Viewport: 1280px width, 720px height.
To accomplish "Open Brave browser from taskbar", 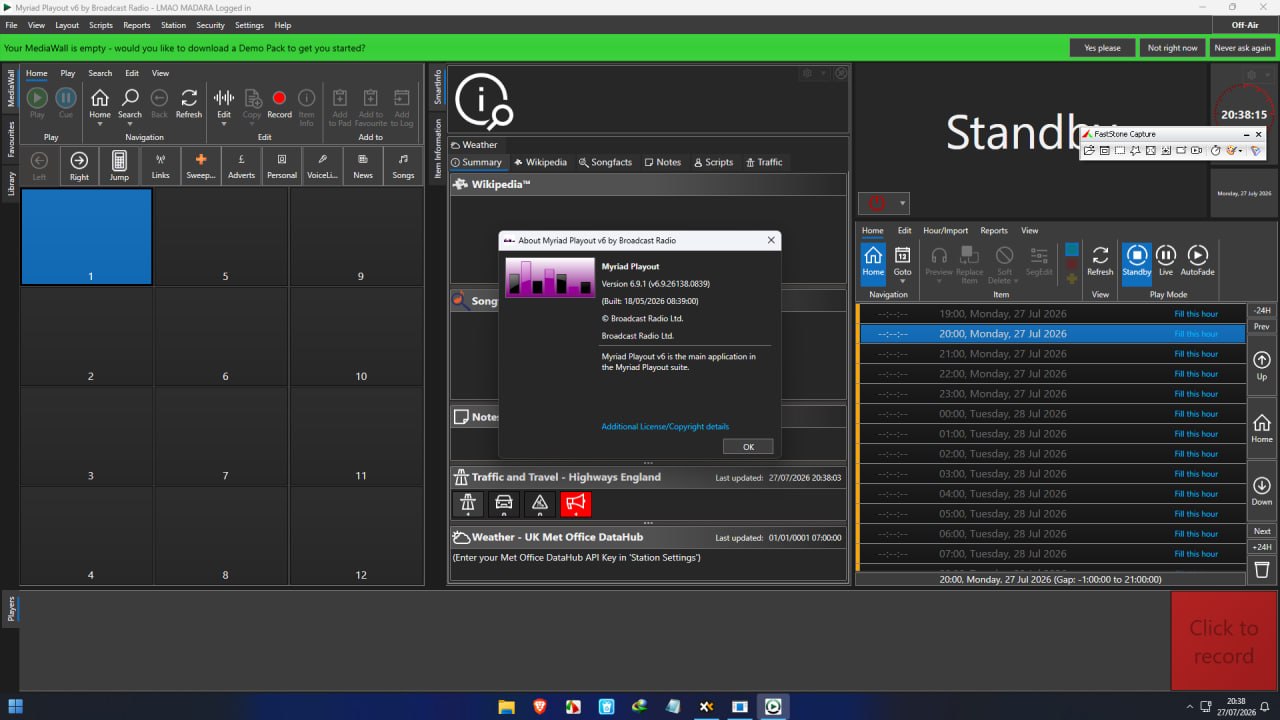I will [540, 706].
